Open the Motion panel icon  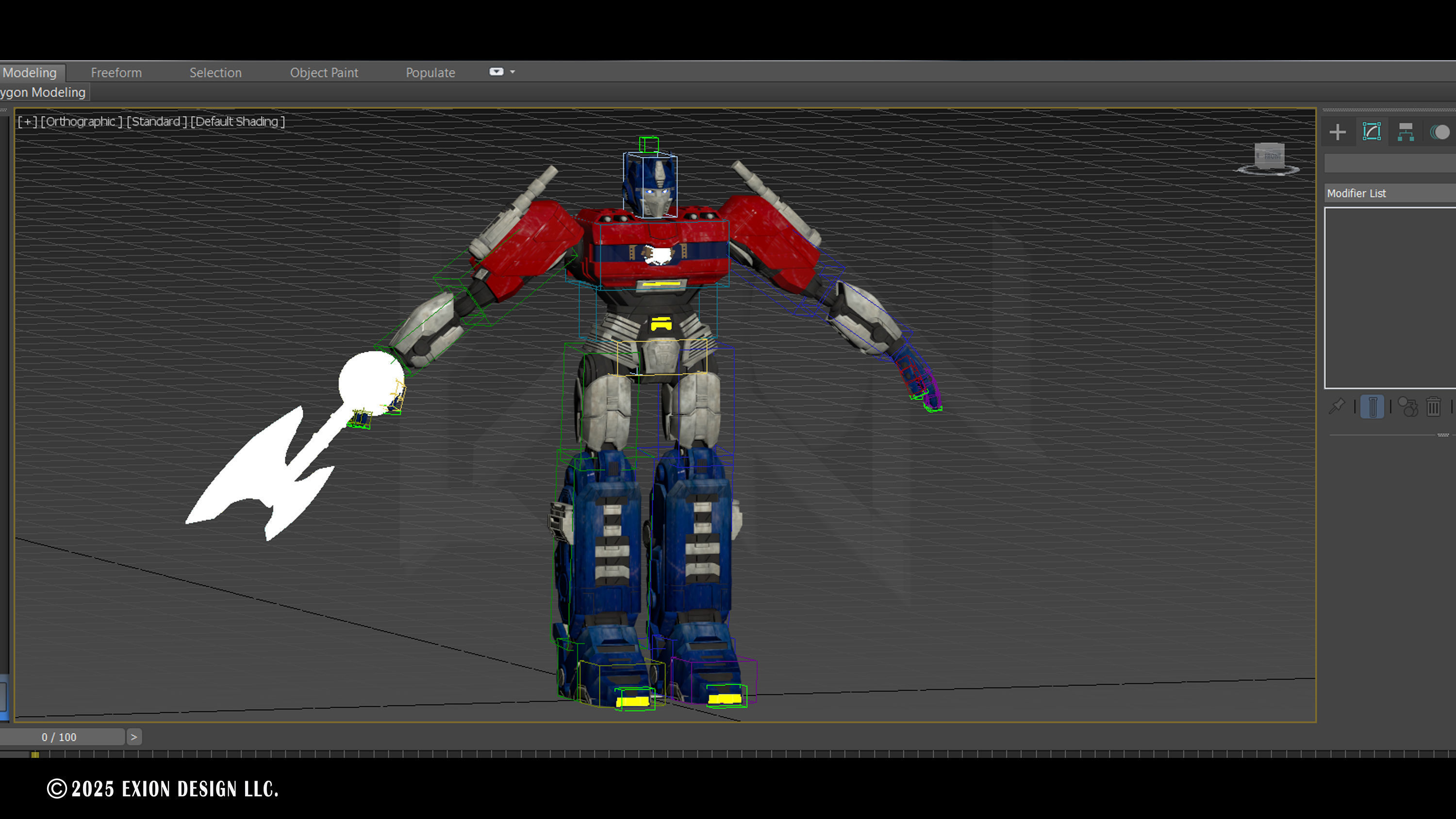1439,132
